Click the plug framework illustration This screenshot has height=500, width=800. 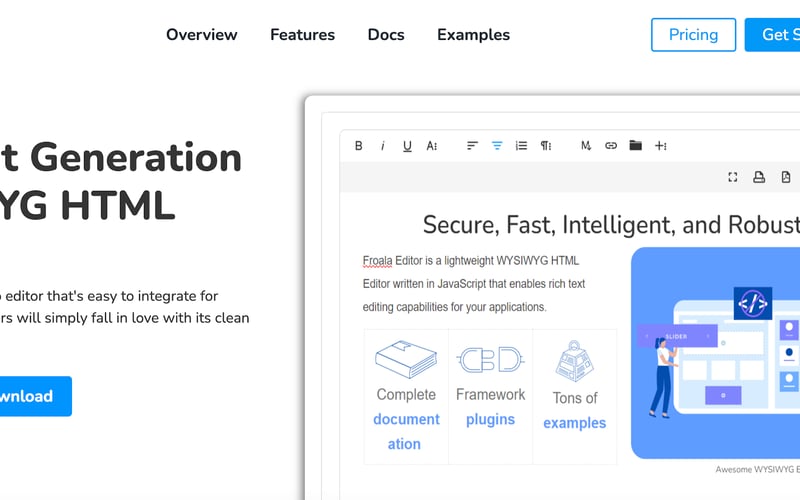pyautogui.click(x=490, y=360)
